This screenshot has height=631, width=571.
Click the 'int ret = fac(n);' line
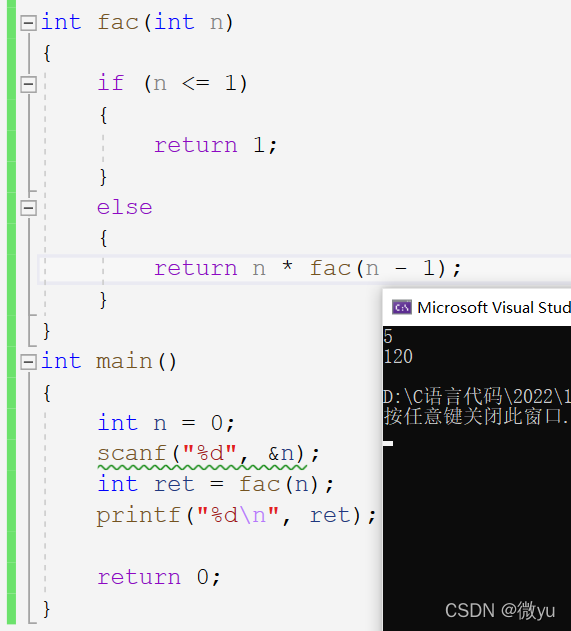[x=216, y=485]
